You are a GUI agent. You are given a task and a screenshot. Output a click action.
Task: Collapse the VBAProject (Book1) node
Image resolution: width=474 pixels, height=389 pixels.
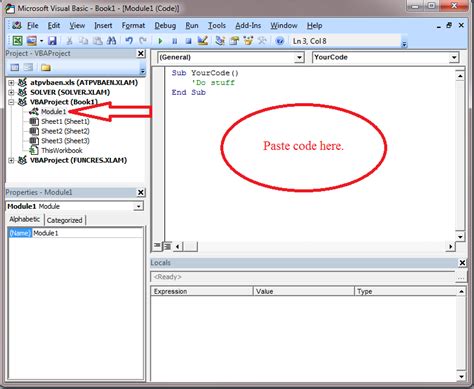tap(11, 102)
